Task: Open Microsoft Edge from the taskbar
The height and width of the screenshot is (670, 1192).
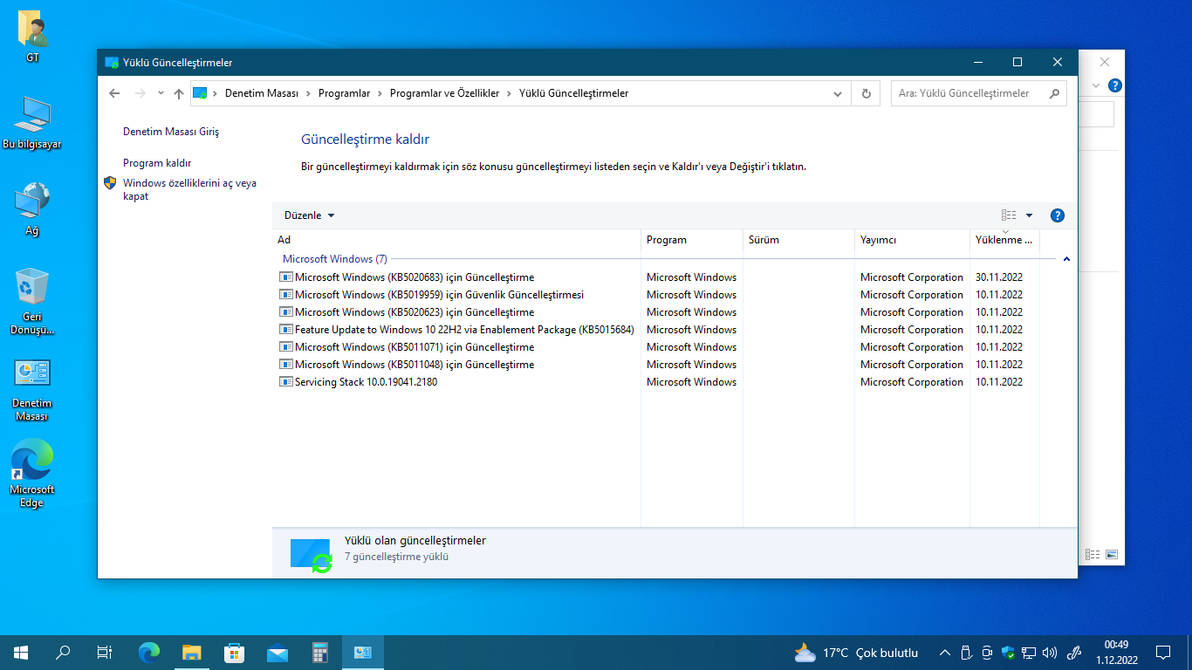Action: [x=148, y=652]
